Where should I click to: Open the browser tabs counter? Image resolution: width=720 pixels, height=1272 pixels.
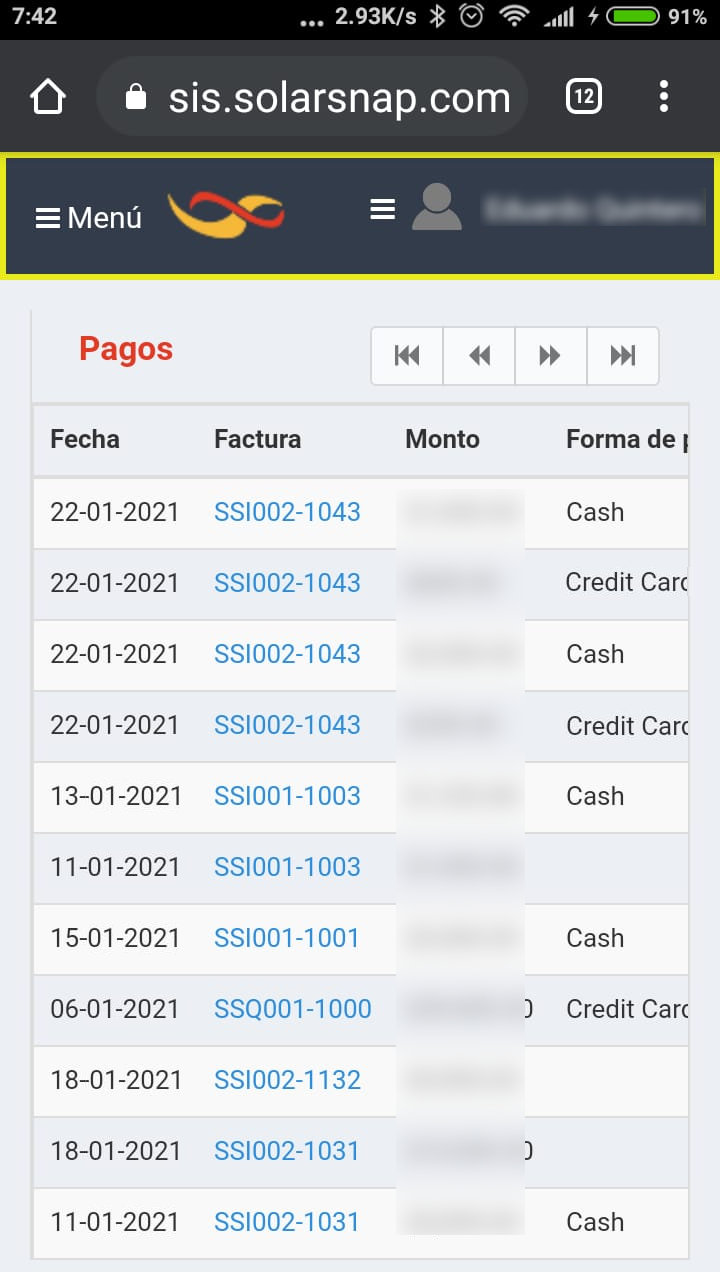[x=584, y=97]
